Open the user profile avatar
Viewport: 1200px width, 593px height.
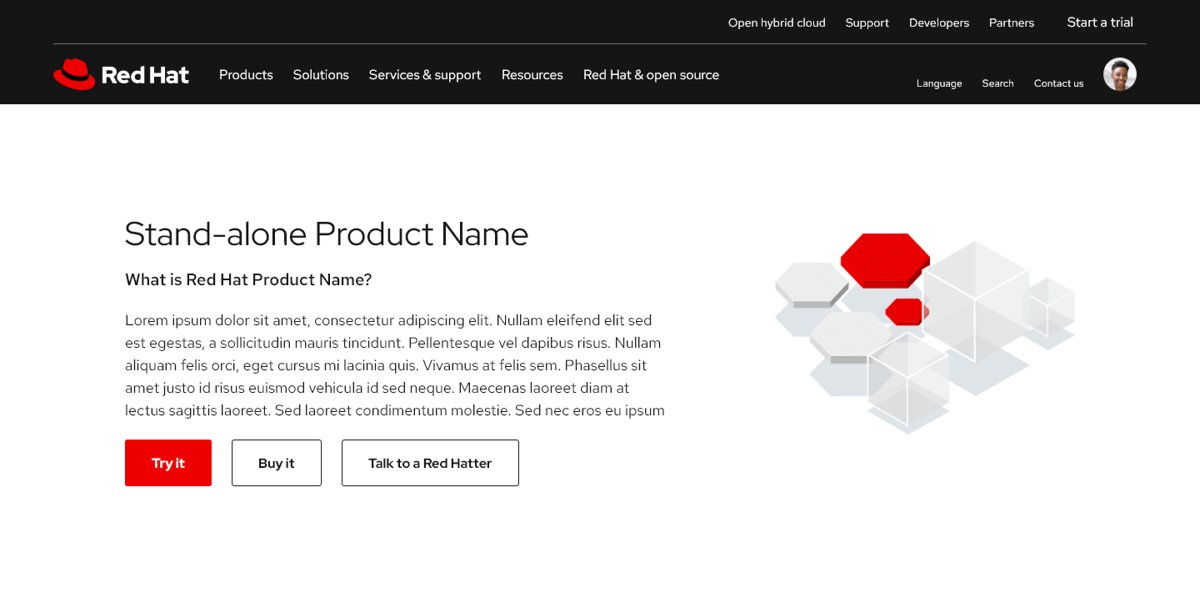[x=1120, y=73]
